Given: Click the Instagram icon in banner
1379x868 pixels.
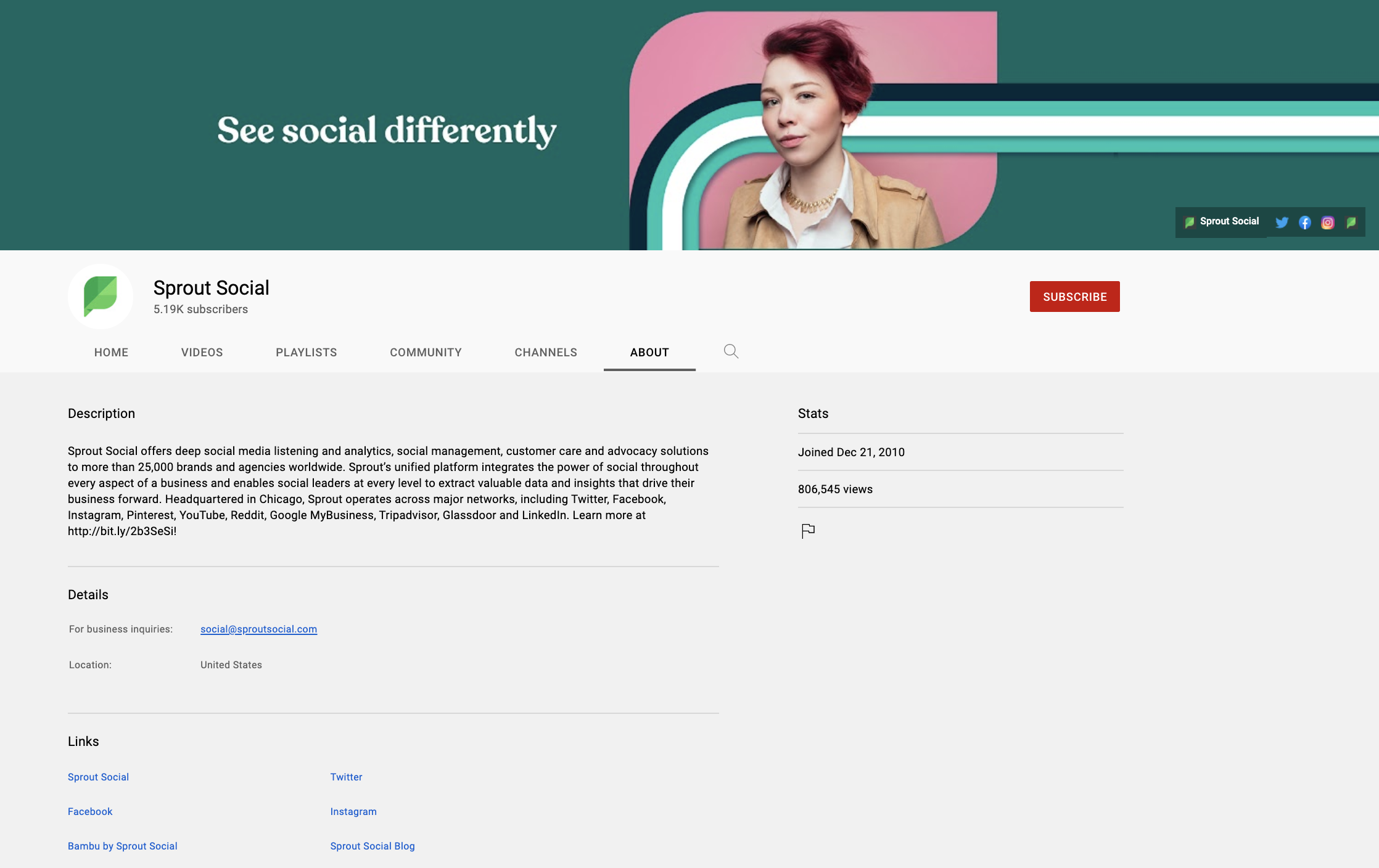Looking at the screenshot, I should 1327,223.
